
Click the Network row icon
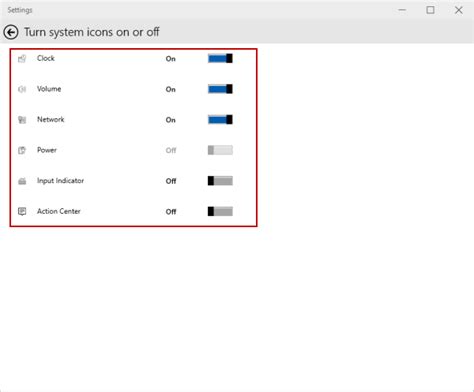(22, 120)
